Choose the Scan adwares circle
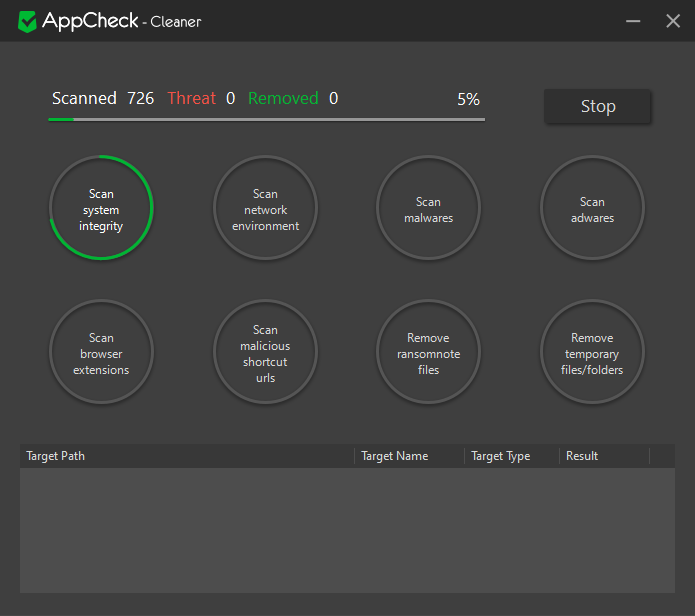Screen dimensions: 695x616 tap(592, 207)
